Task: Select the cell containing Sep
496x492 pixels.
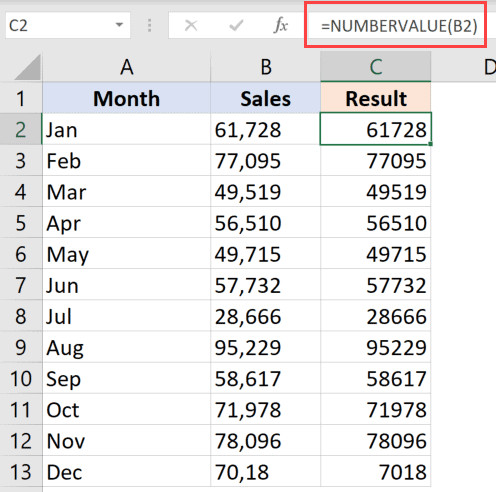Action: 127,378
